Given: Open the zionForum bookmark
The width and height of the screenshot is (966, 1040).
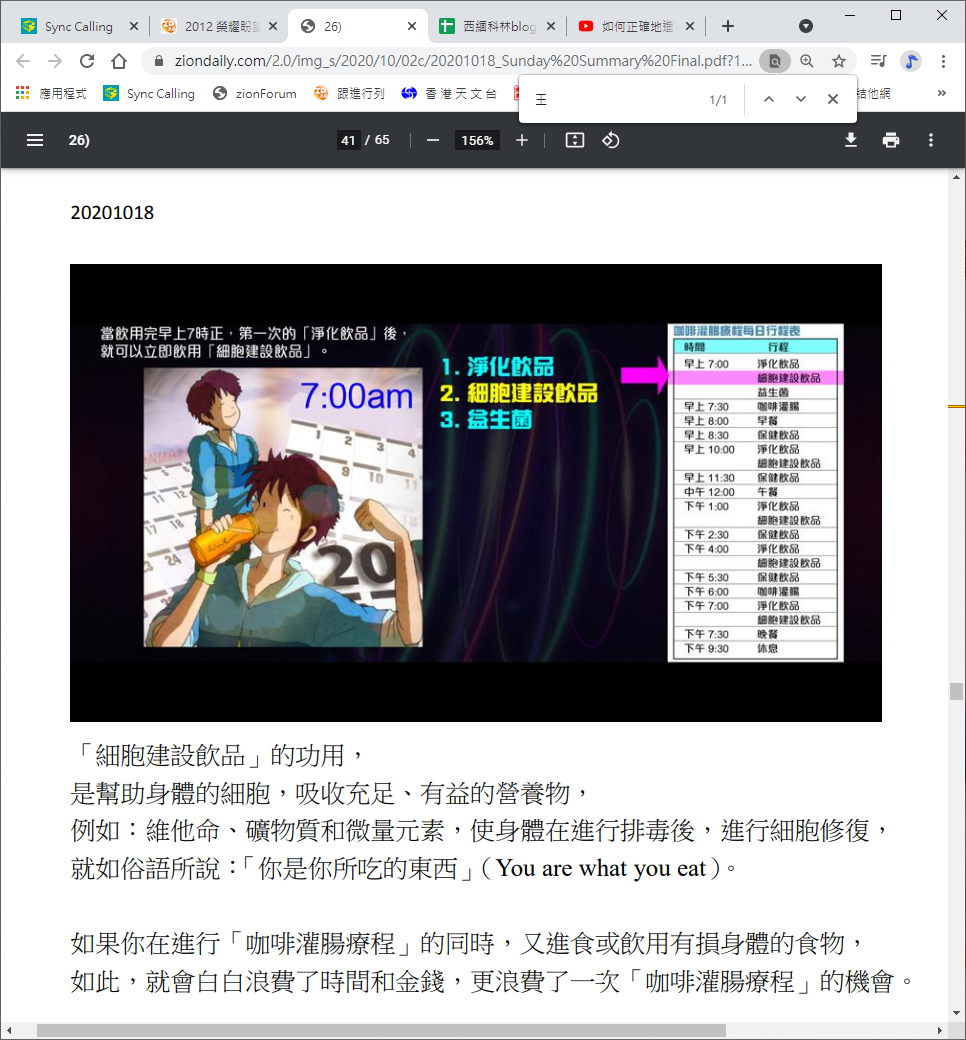Looking at the screenshot, I should click(255, 94).
